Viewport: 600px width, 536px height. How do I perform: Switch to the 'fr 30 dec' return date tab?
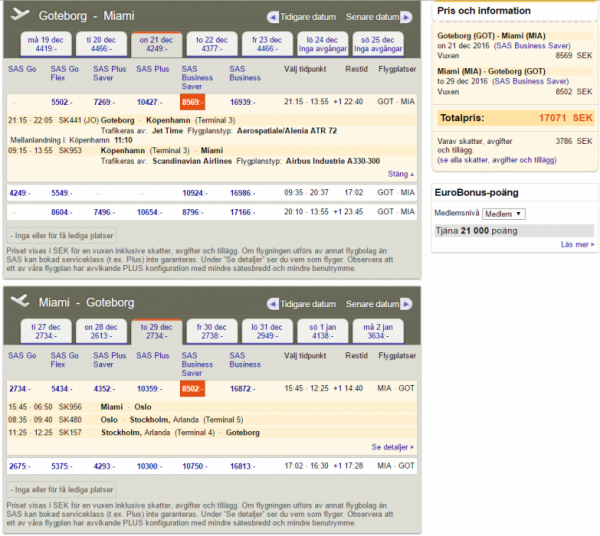[211, 332]
